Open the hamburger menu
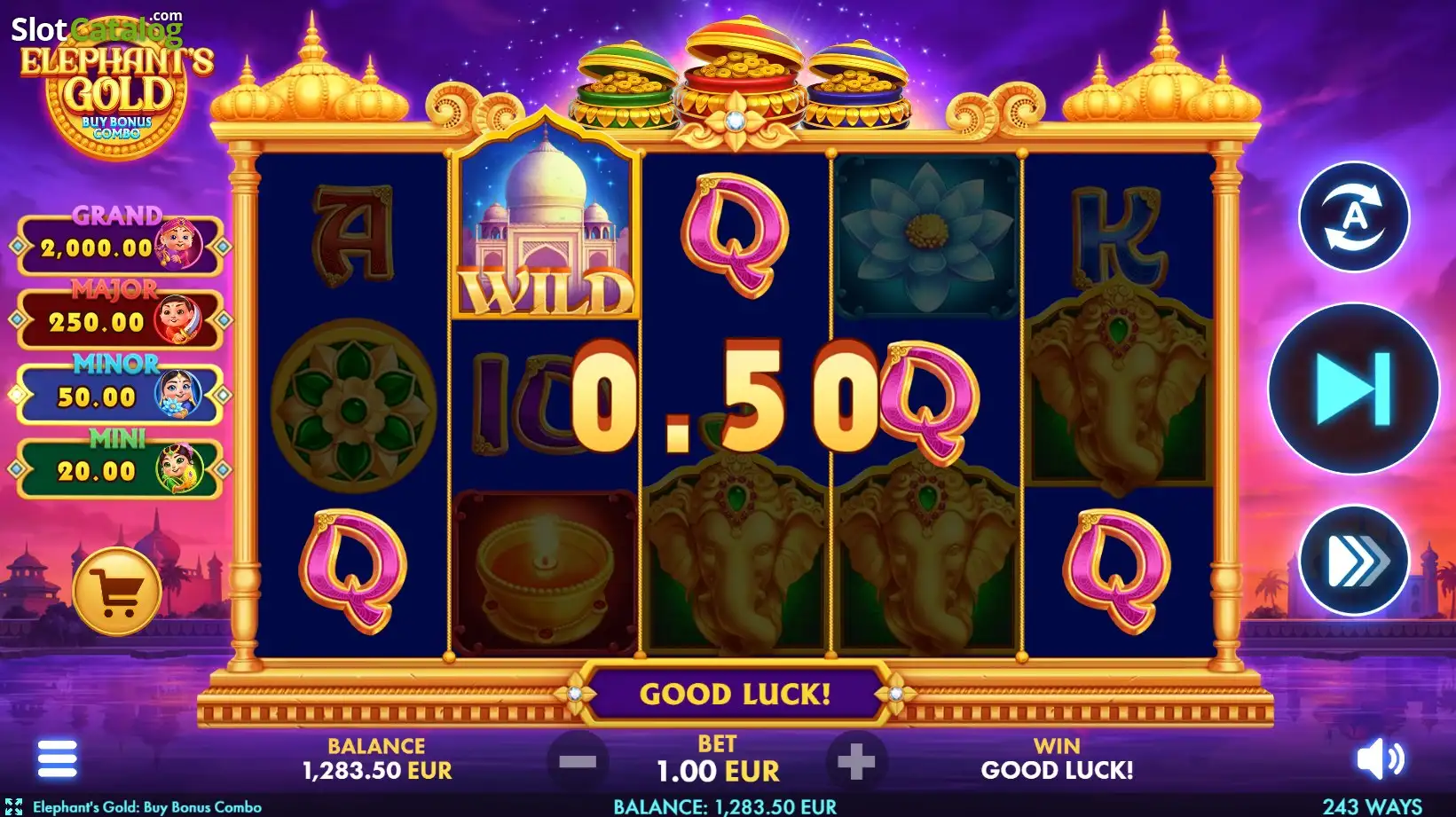The image size is (1456, 817). point(58,758)
